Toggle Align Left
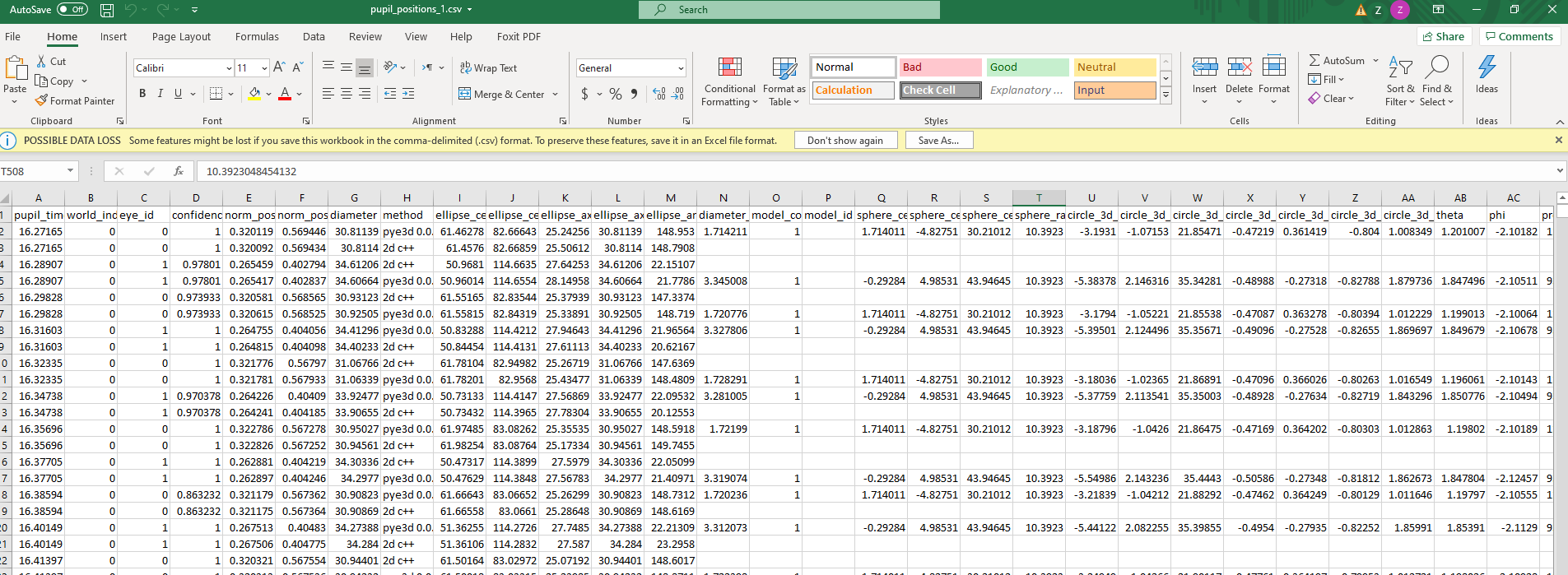This screenshot has height=575, width=1568. tap(328, 94)
